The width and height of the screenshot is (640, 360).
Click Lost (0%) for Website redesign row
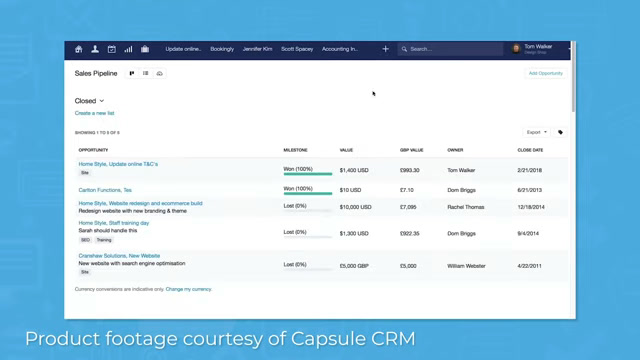click(295, 206)
